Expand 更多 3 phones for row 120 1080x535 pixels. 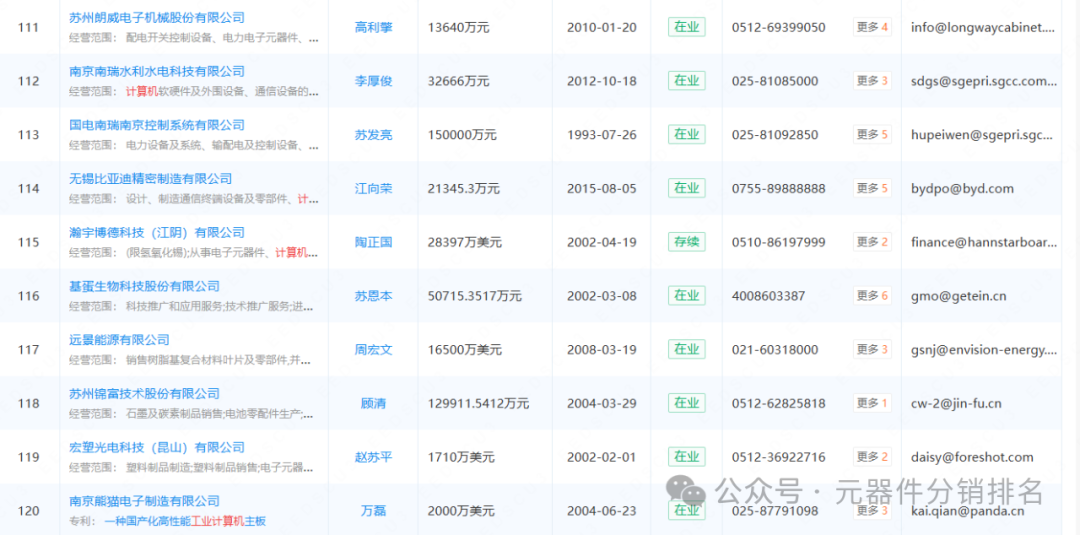[872, 511]
